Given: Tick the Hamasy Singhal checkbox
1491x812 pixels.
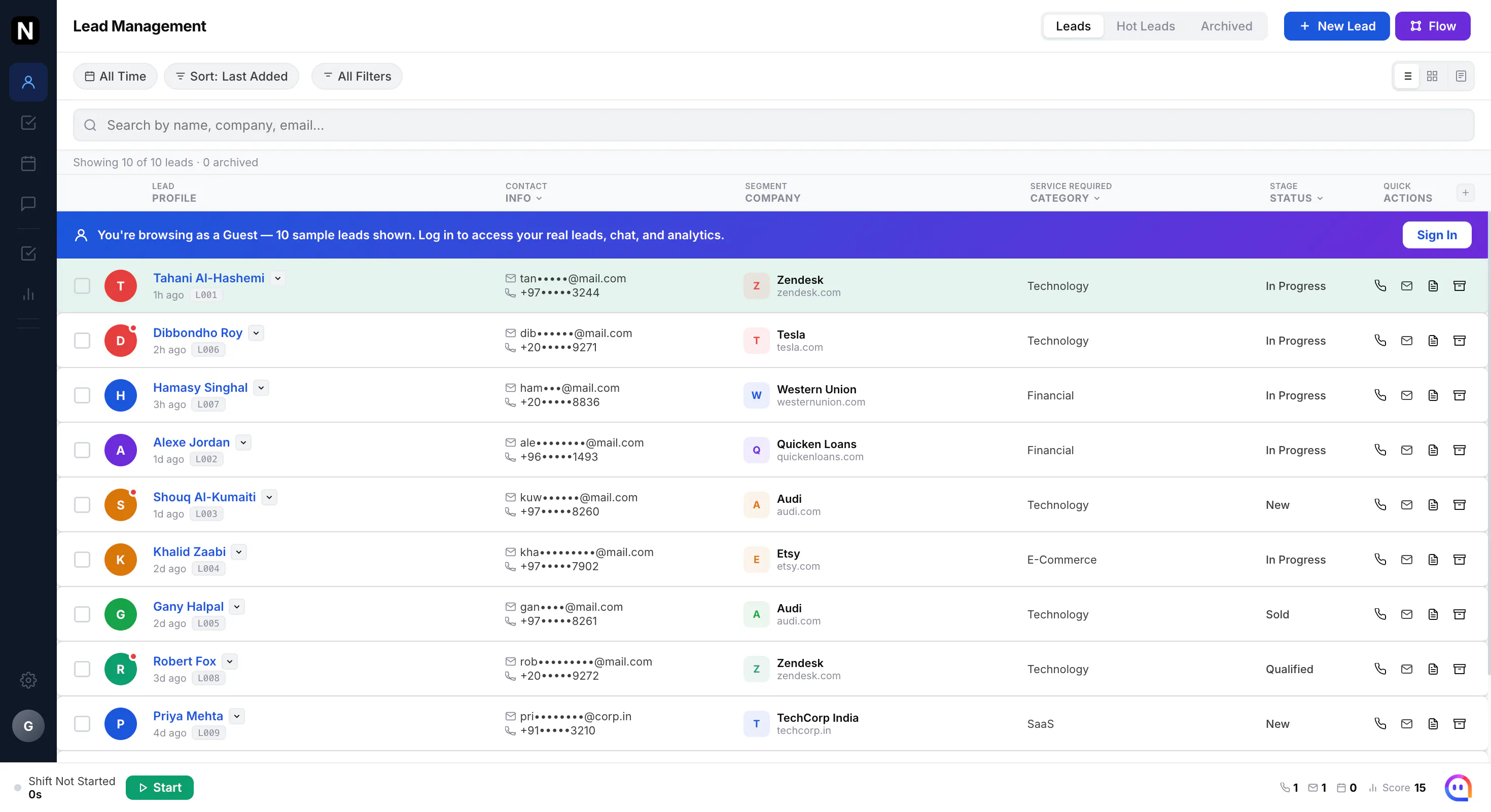Looking at the screenshot, I should pyautogui.click(x=82, y=395).
